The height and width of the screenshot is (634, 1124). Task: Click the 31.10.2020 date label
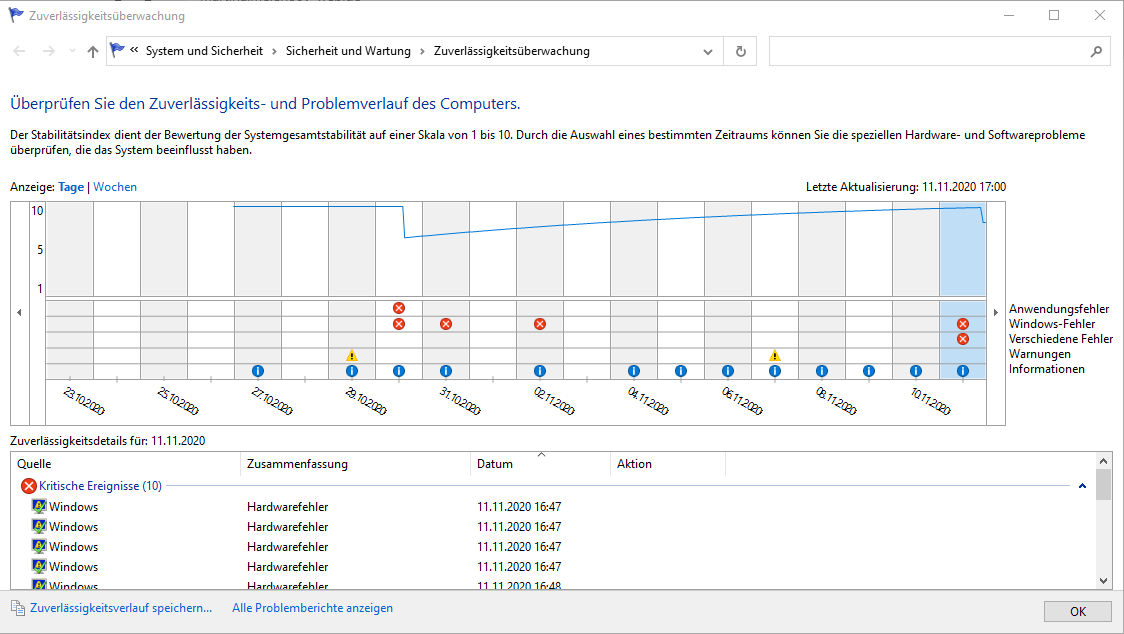click(459, 401)
